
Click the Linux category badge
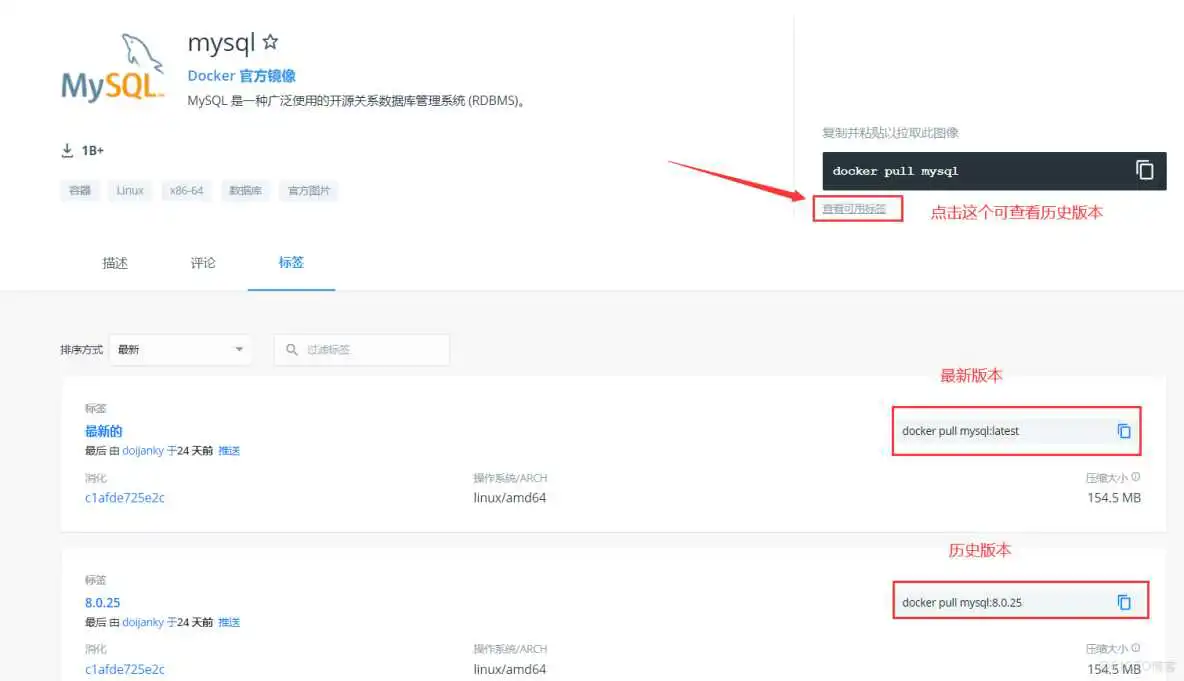tap(129, 190)
